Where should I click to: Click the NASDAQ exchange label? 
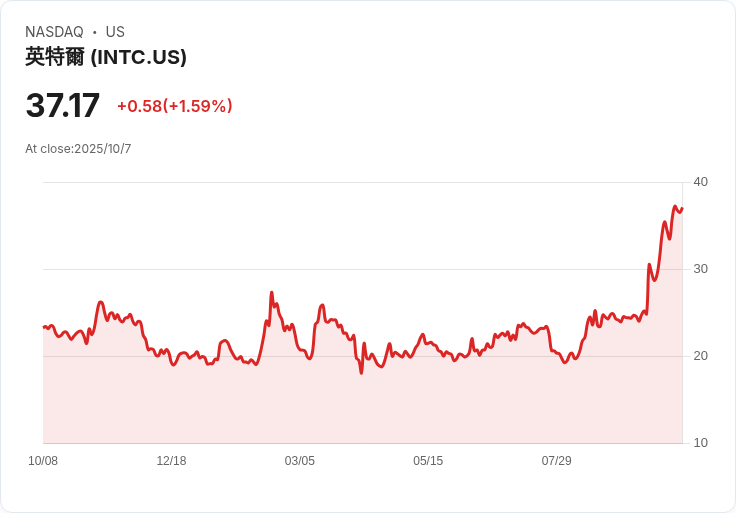click(54, 32)
